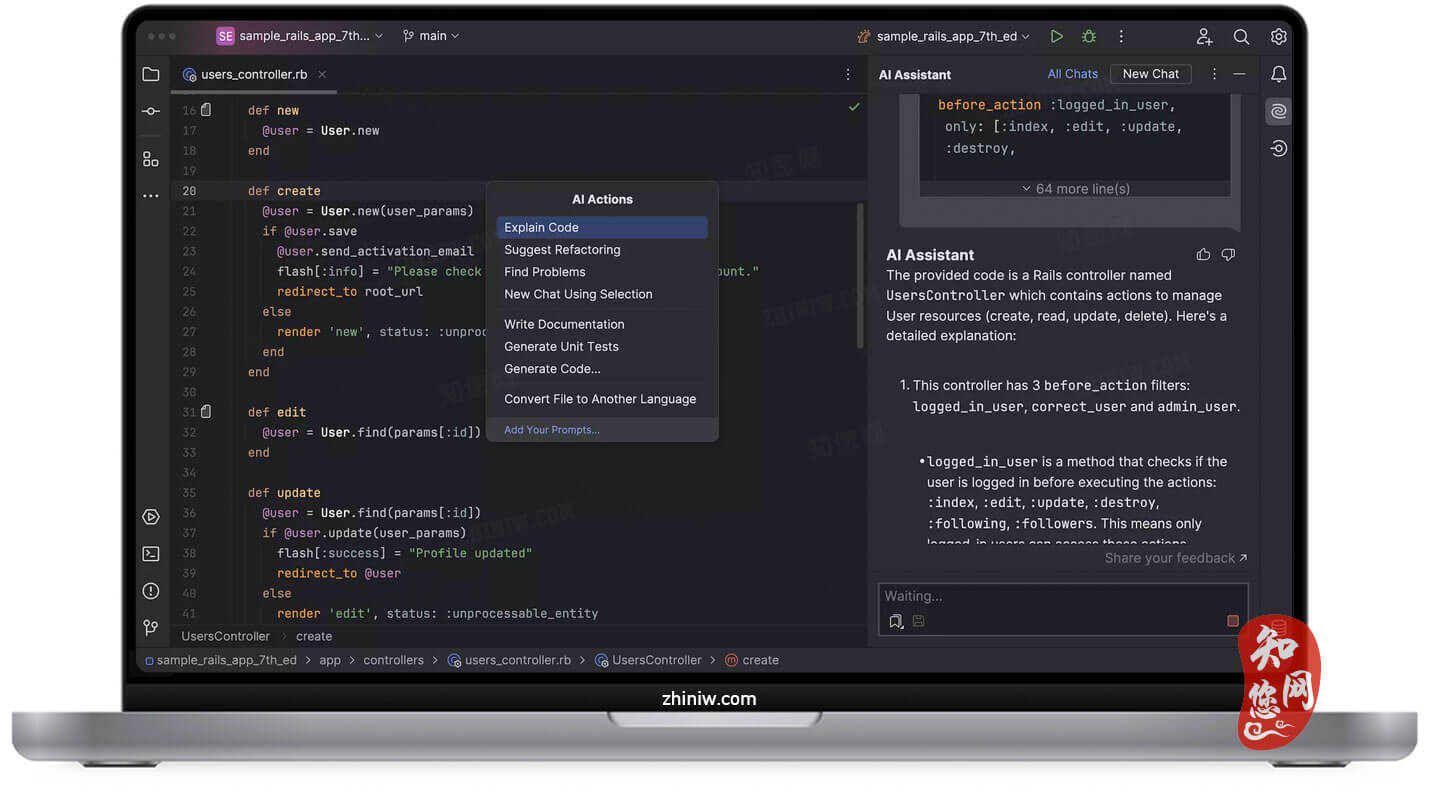Click sample_rails_app_7th_ed in the breadcrumb bar
This screenshot has height=797, width=1429.
click(x=220, y=660)
